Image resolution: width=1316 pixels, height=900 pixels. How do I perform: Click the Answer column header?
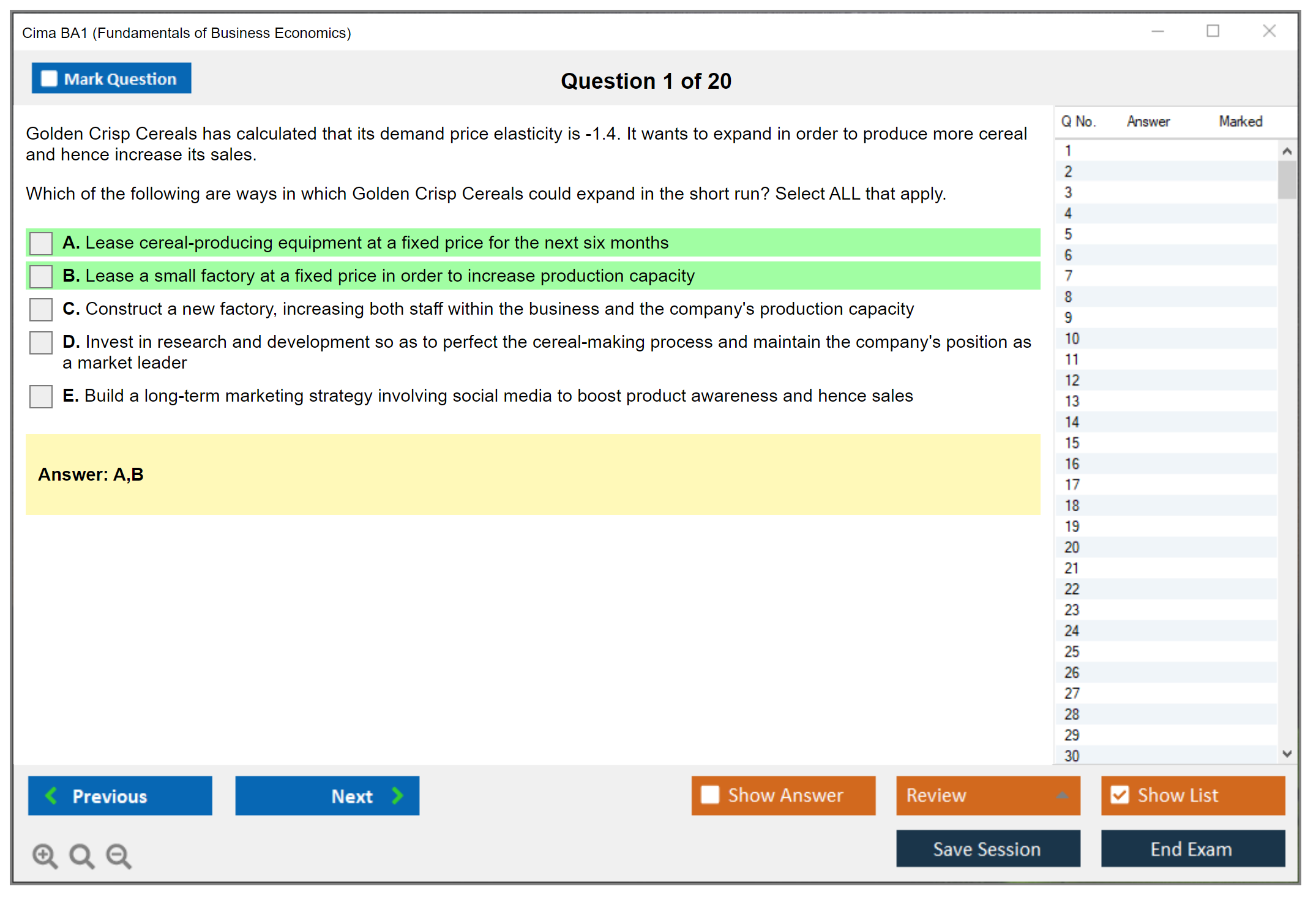pyautogui.click(x=1148, y=121)
